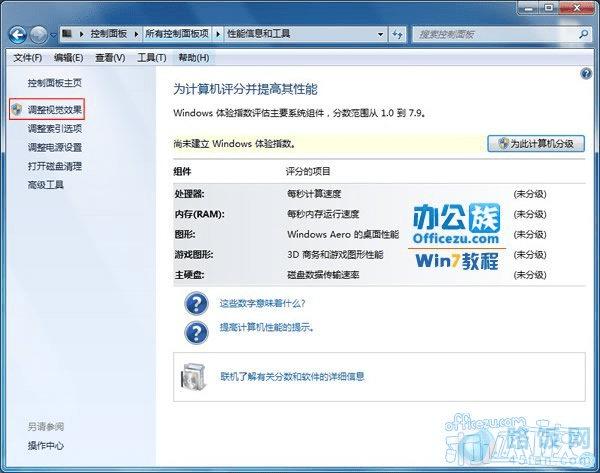Expand the arrow after the computer icon
Viewport: 600px width, 473px height.
click(81, 34)
